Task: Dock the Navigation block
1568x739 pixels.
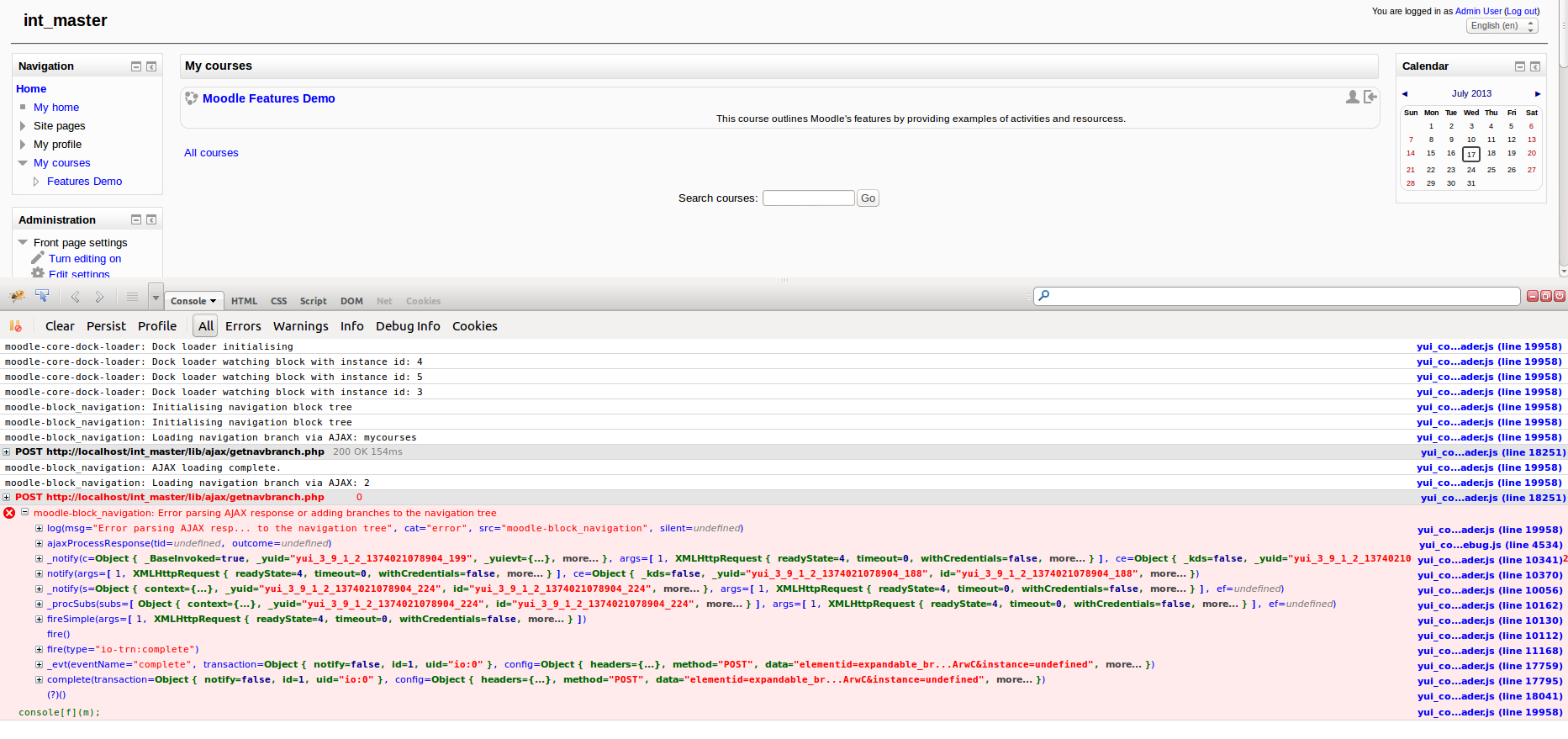Action: point(151,66)
